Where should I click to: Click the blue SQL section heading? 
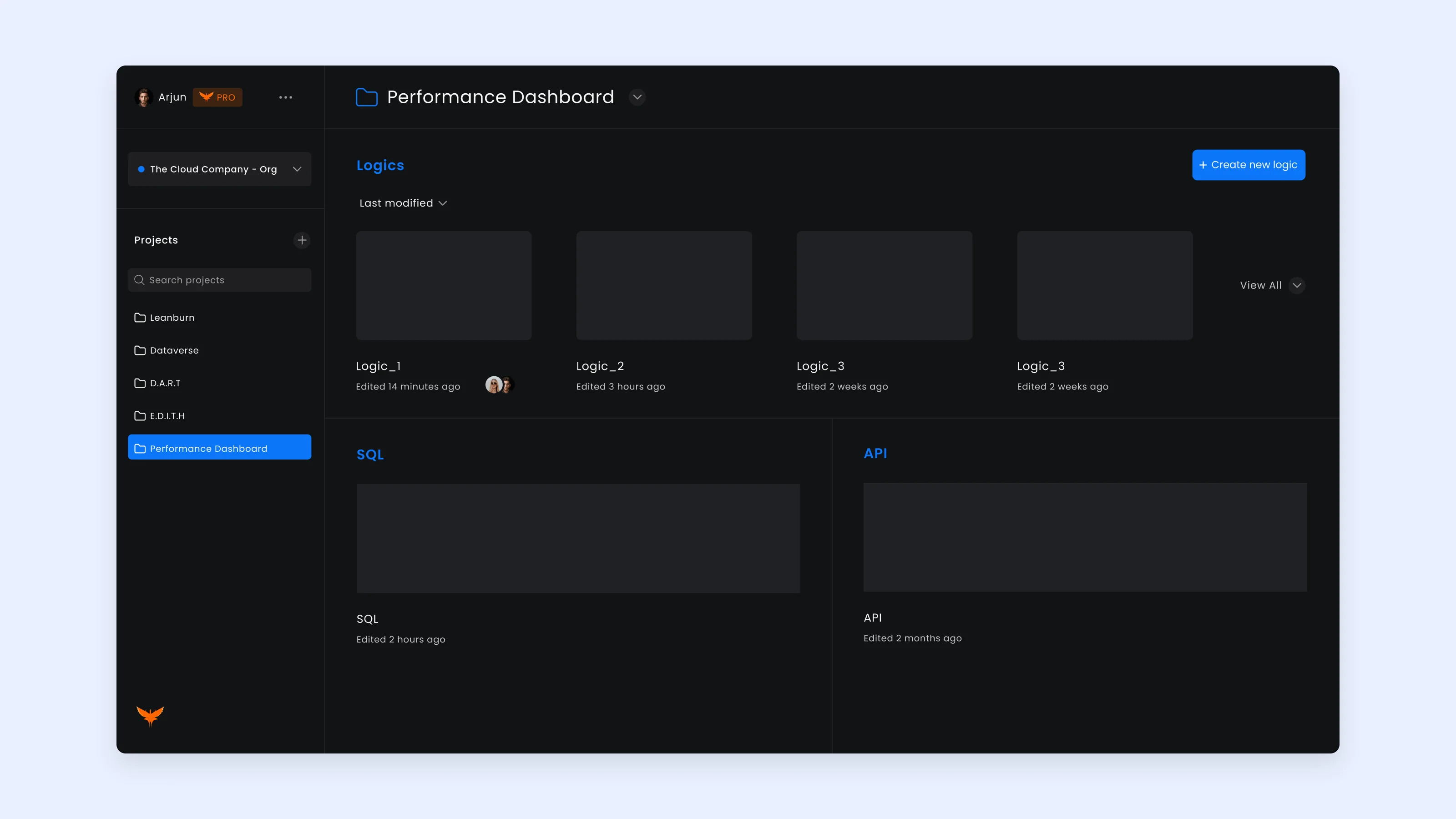(x=370, y=455)
